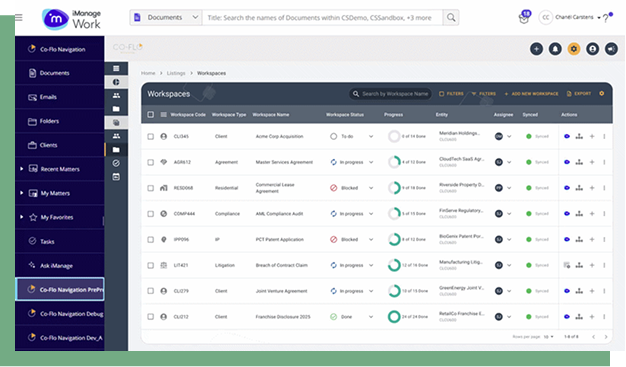Viewport: 626px width, 367px height.
Task: Click progress ring for Franchise Disclosure 2025
Action: click(394, 317)
